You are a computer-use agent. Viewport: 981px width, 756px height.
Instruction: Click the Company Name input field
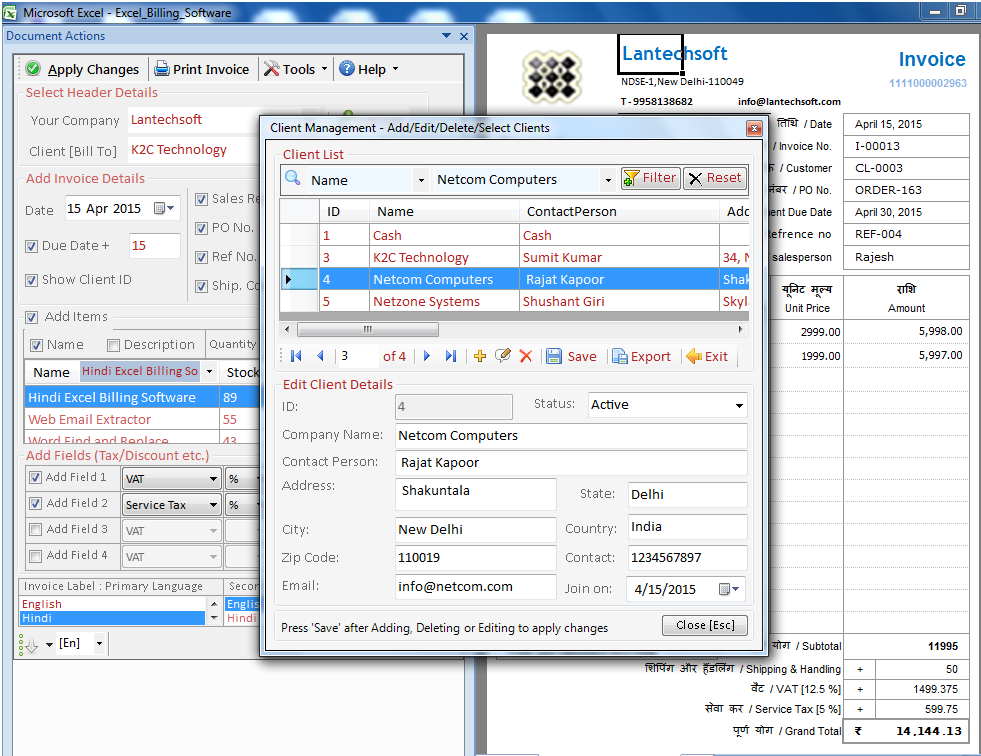[x=571, y=436]
